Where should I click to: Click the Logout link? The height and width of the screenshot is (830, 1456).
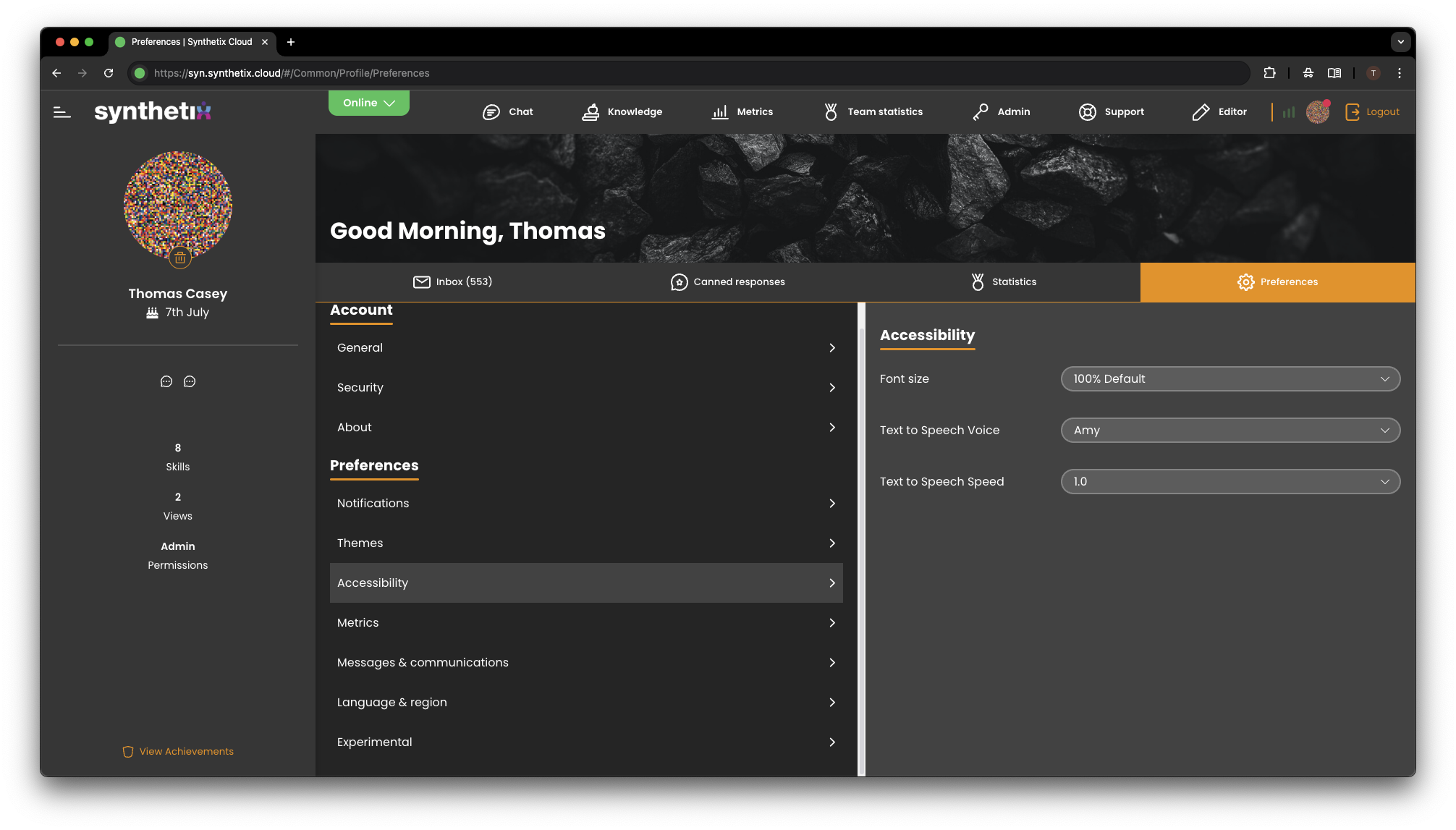coord(1373,112)
